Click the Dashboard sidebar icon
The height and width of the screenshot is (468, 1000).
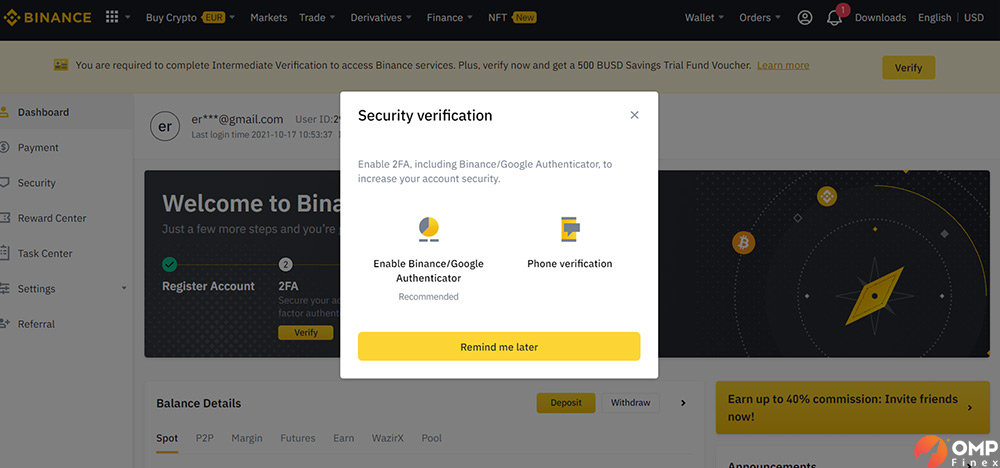tap(4, 112)
